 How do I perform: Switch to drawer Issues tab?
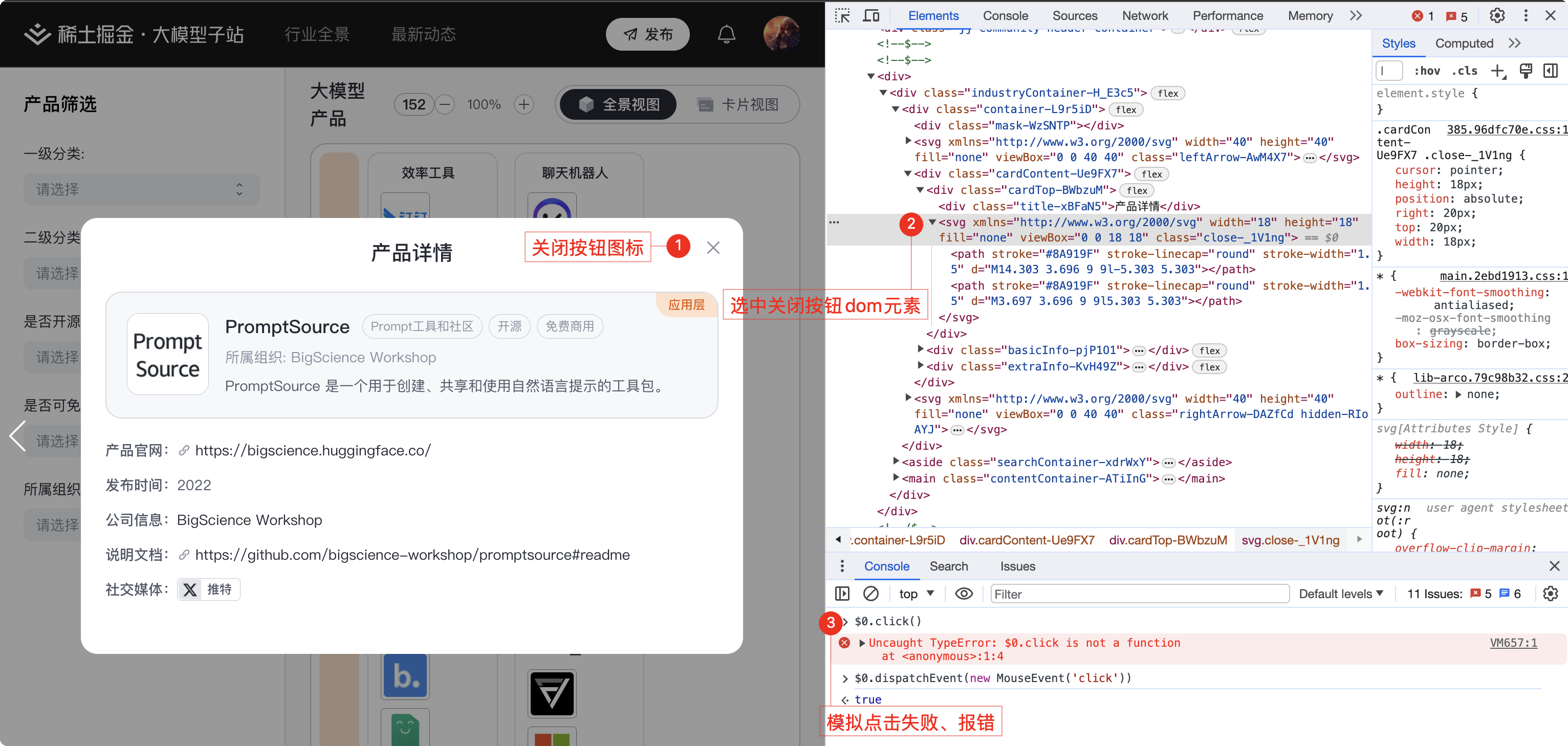point(1017,566)
